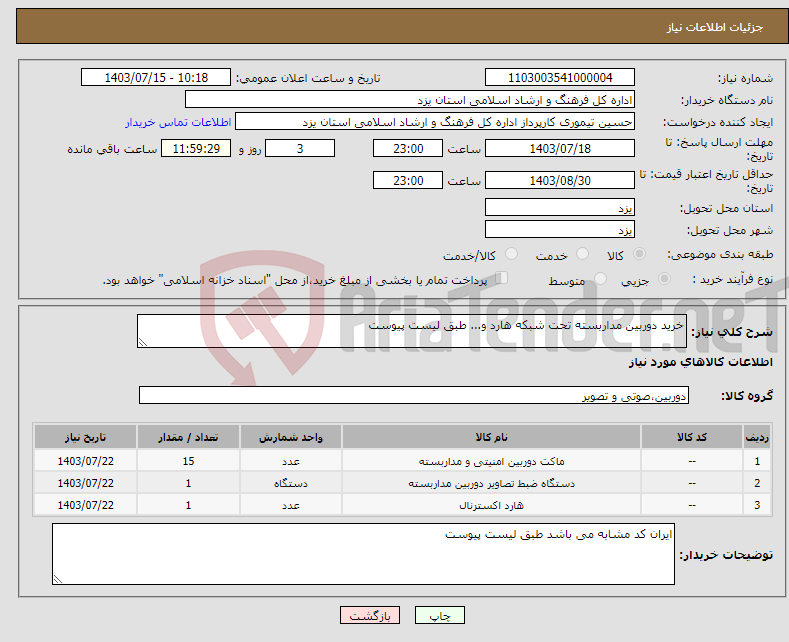This screenshot has height=642, width=789.
Task: Click the واحد شمارش column header
Action: (x=291, y=437)
